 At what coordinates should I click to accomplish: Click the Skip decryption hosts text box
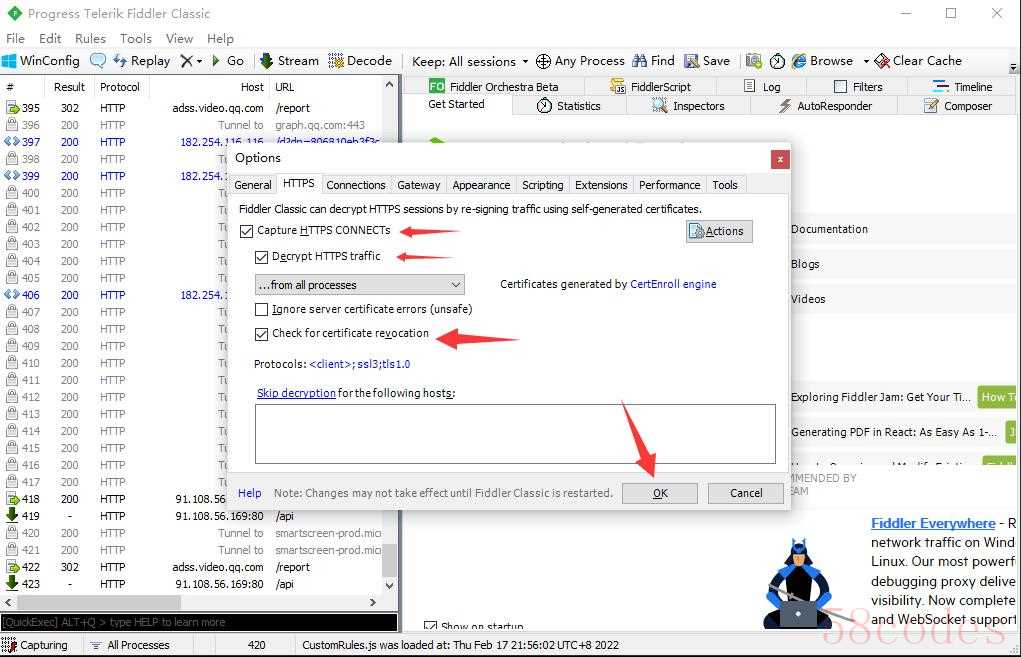pyautogui.click(x=515, y=433)
